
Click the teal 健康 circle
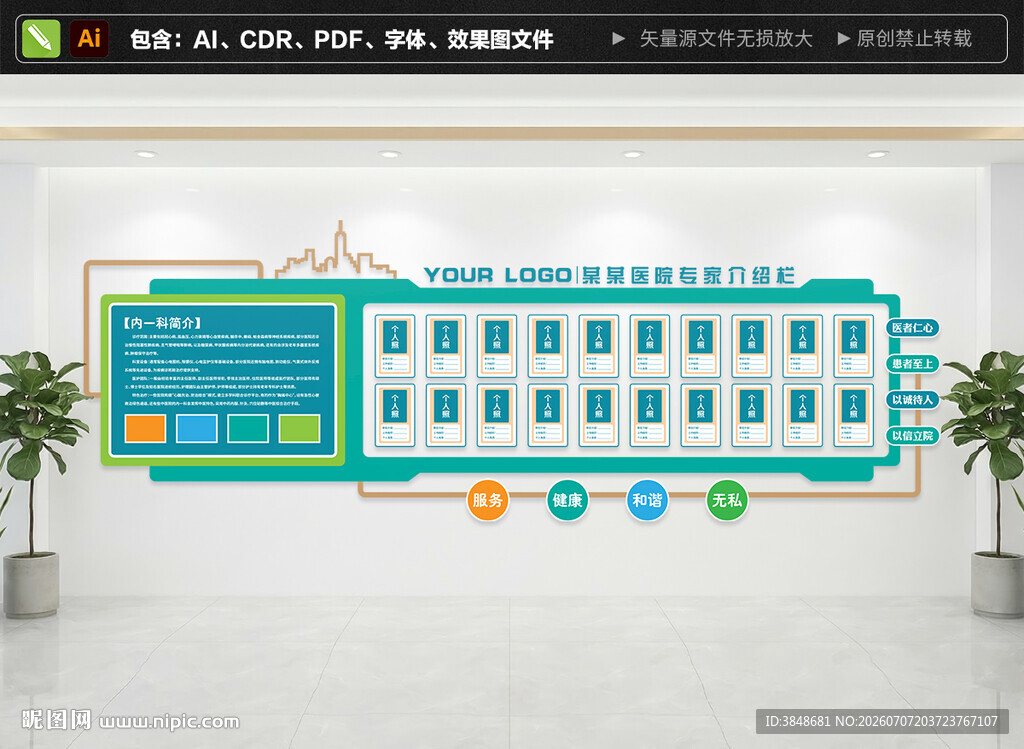(x=568, y=500)
